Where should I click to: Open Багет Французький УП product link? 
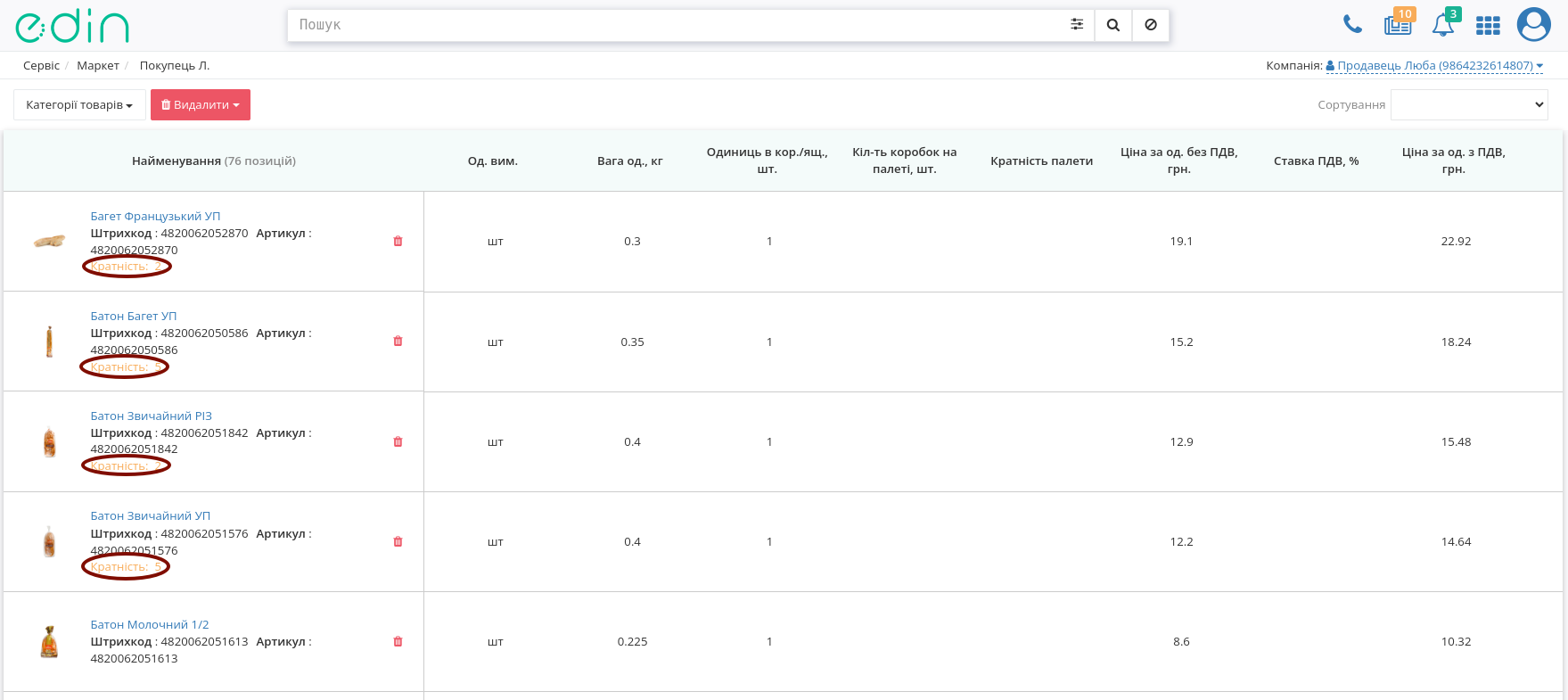pos(155,216)
